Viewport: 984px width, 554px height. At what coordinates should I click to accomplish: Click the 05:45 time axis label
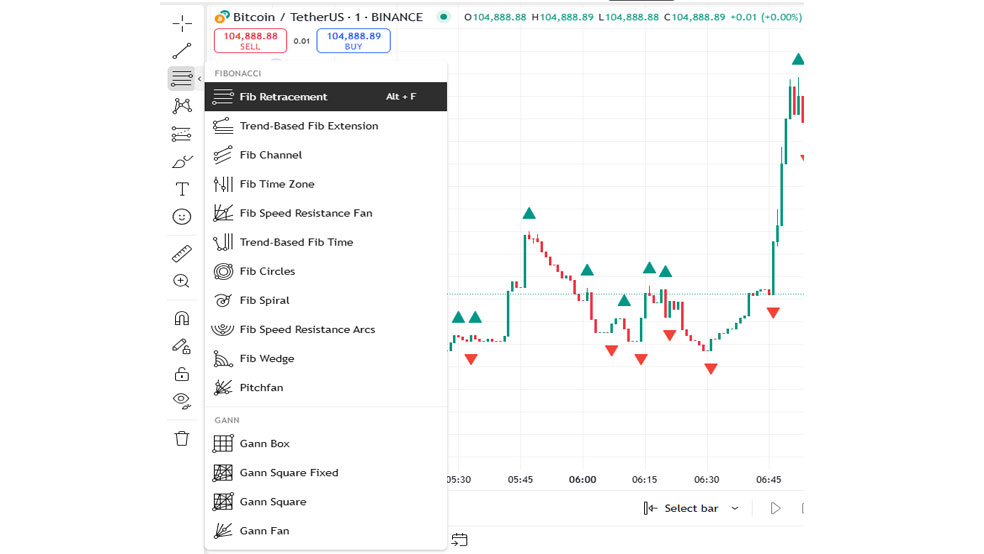click(x=520, y=479)
